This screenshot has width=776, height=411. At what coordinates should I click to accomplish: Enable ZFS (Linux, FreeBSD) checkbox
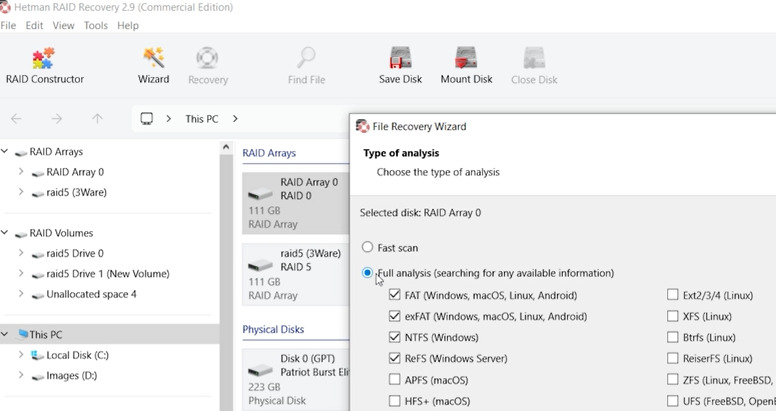673,380
